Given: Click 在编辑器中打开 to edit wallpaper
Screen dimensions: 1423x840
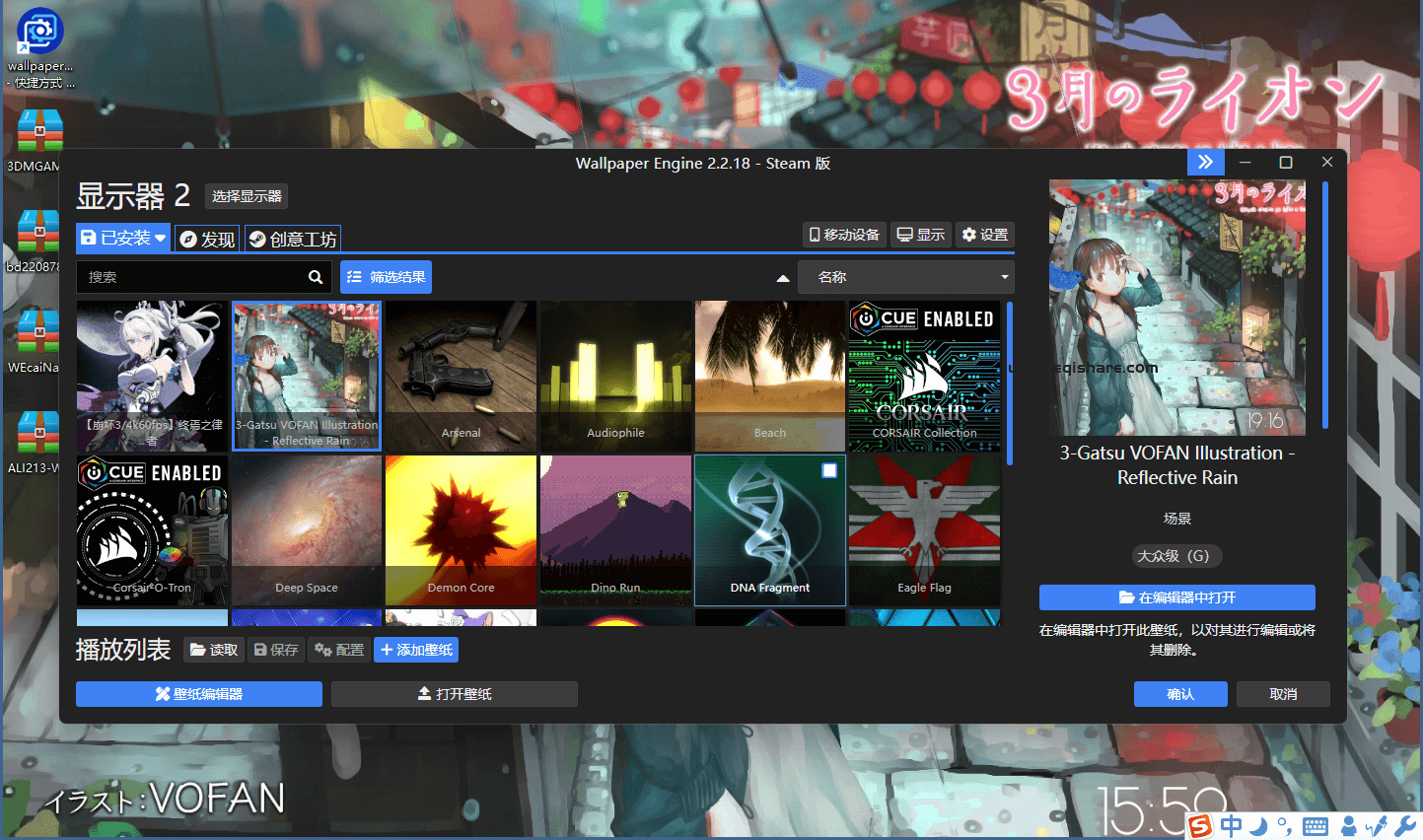Looking at the screenshot, I should click(x=1176, y=597).
